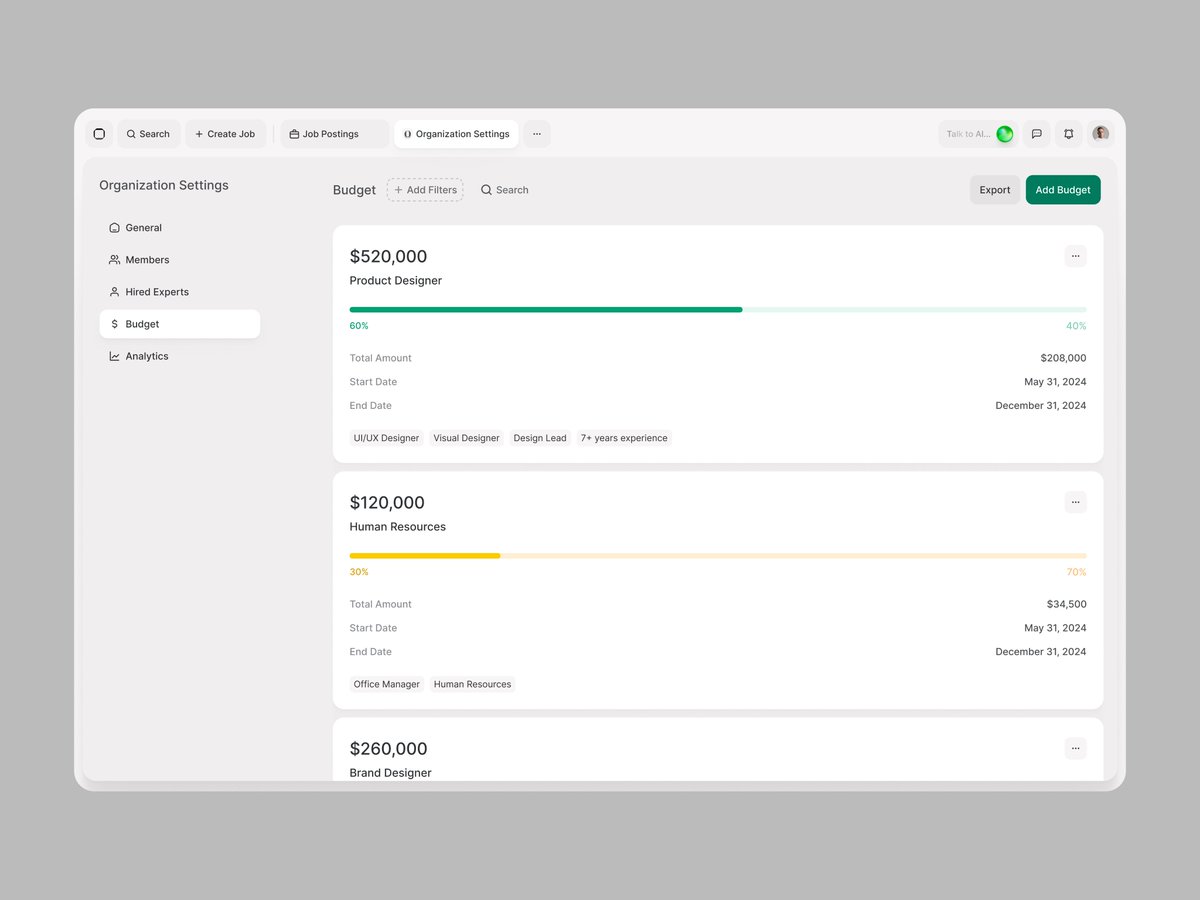Screen dimensions: 1200x900
Task: Click the 7+ years experience tag
Action: (624, 438)
